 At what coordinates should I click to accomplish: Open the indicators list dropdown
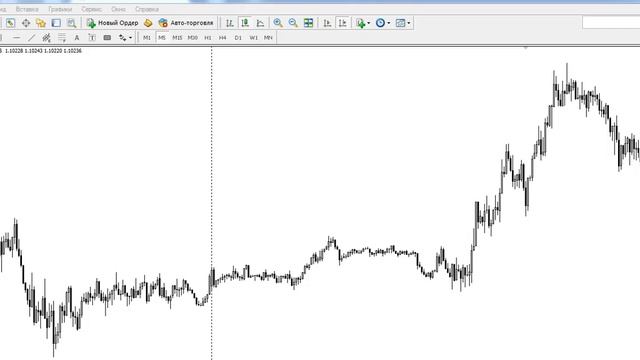[363, 23]
